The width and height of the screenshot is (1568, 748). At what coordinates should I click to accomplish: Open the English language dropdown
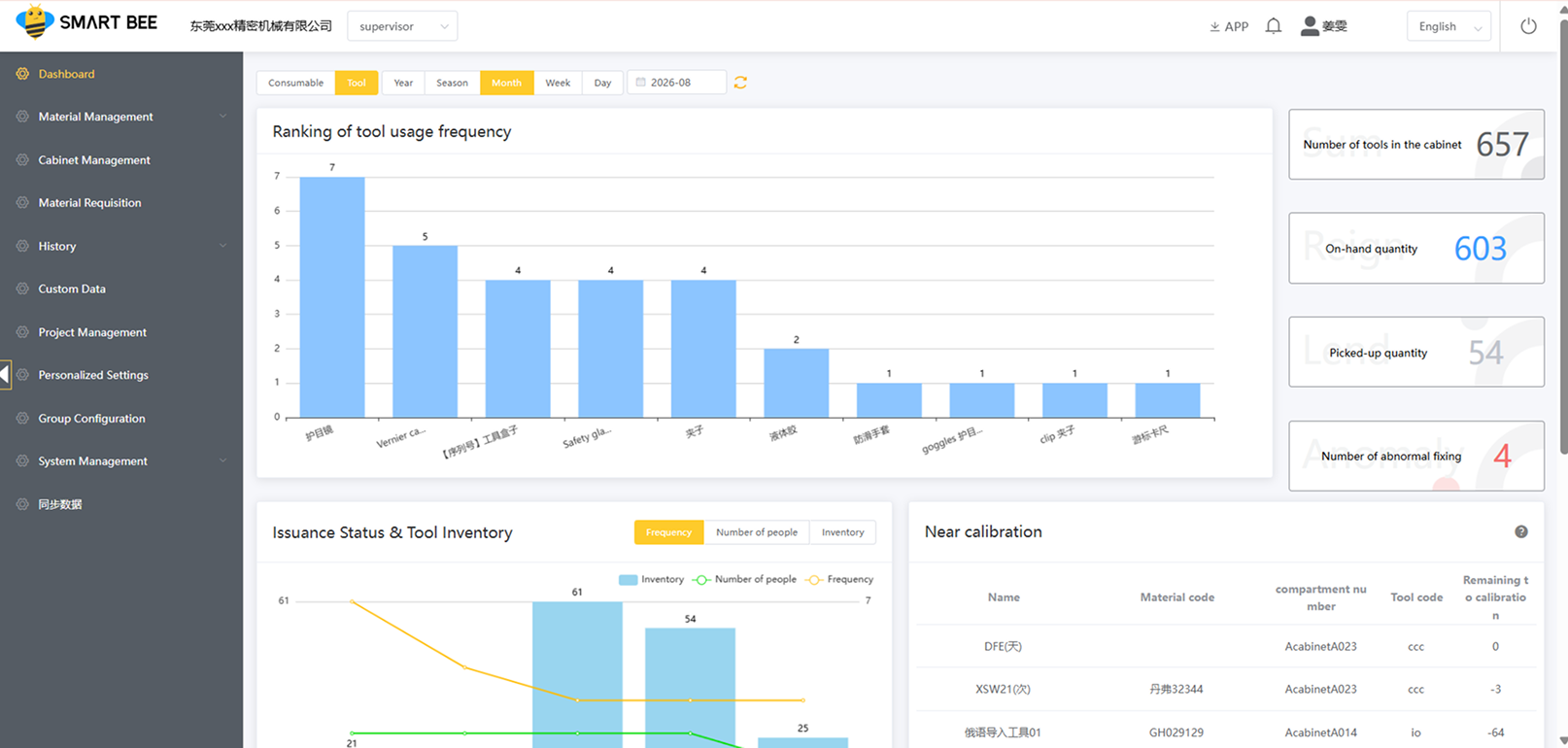[1449, 26]
